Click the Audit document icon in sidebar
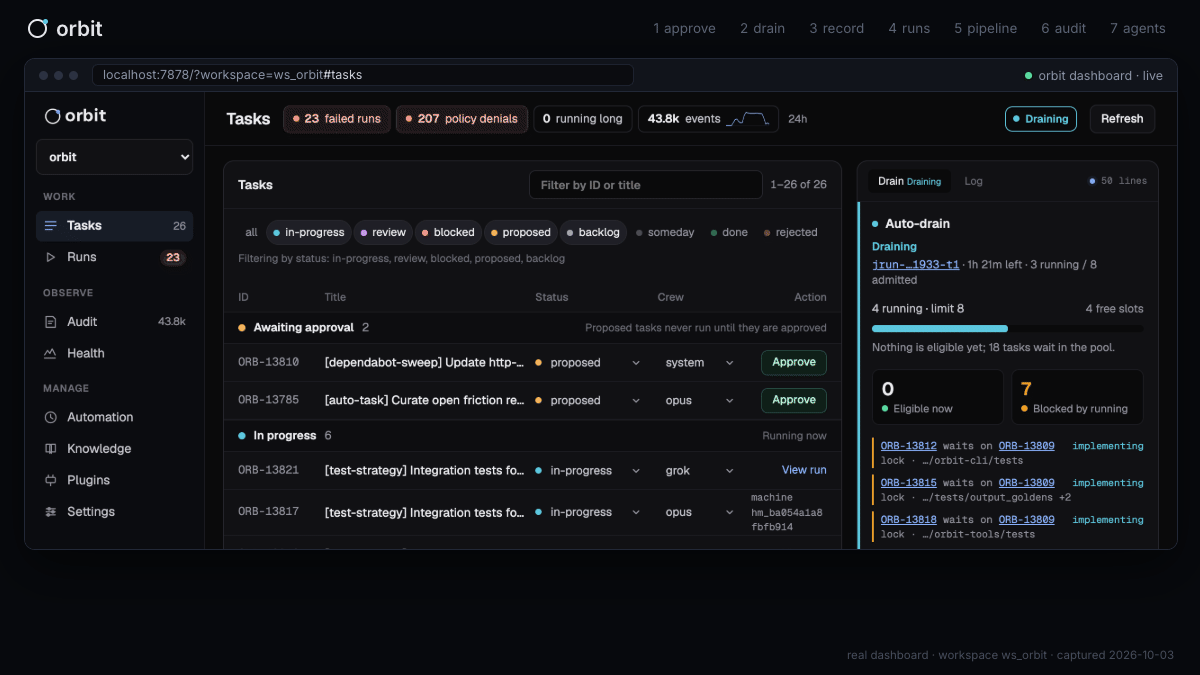The width and height of the screenshot is (1200, 675). [x=51, y=322]
